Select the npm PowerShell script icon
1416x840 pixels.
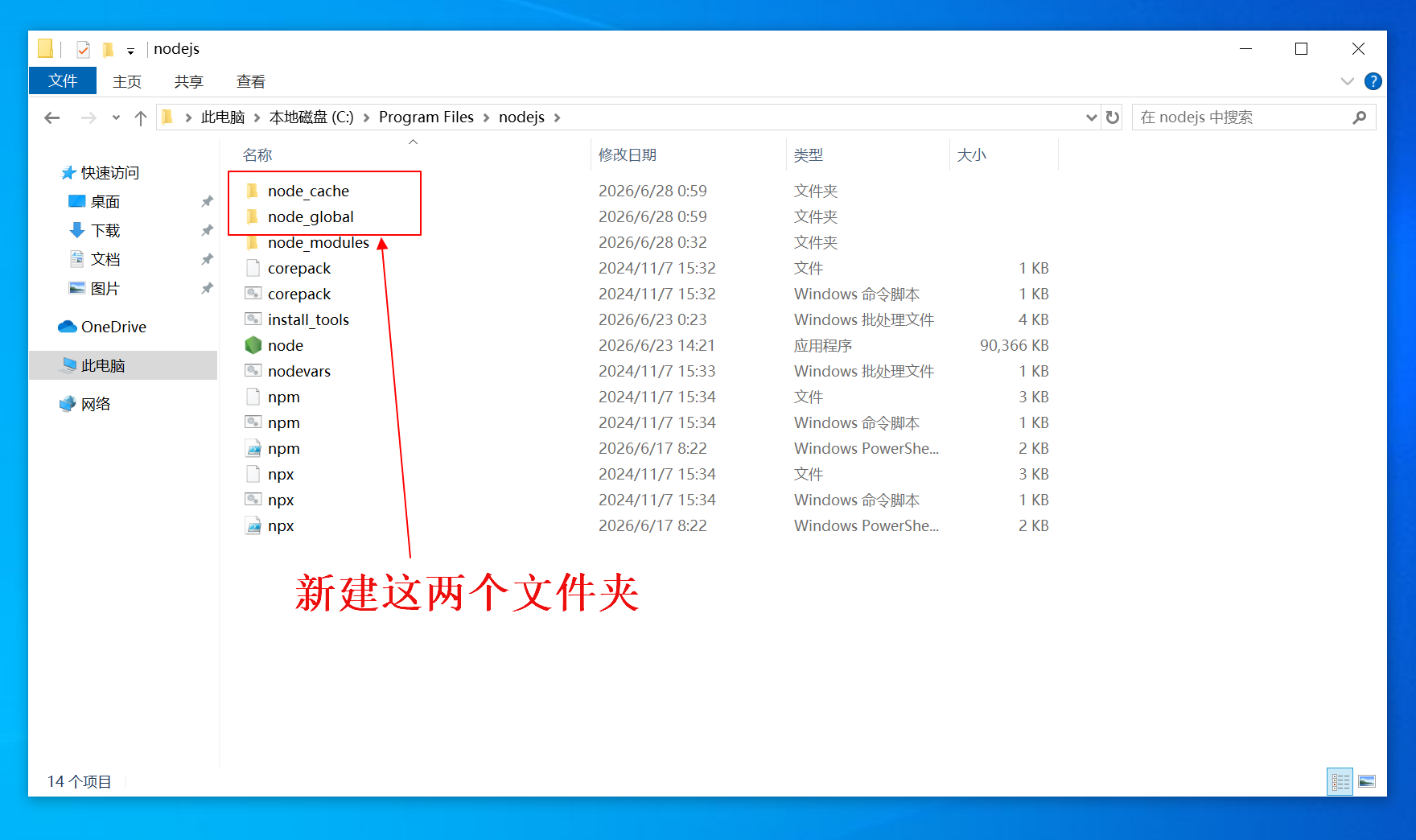coord(253,448)
